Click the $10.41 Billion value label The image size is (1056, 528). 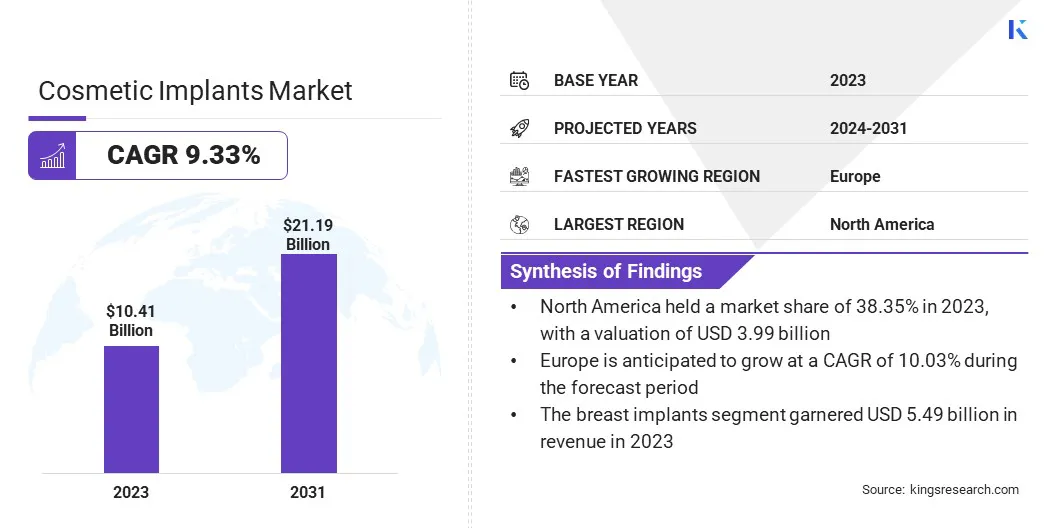click(131, 321)
